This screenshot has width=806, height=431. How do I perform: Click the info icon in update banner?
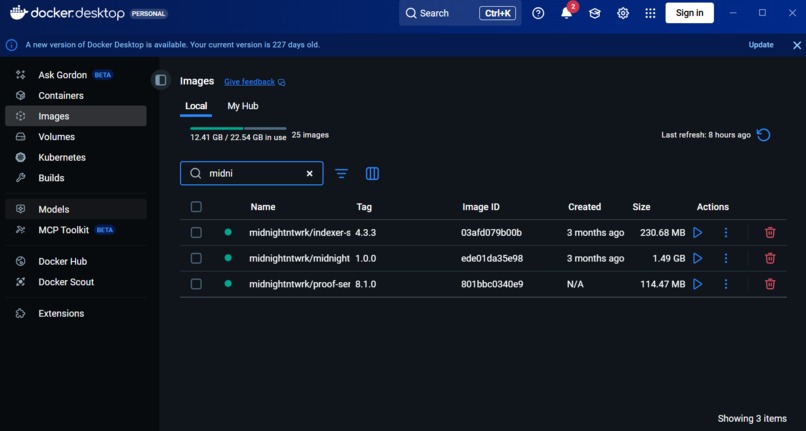(11, 45)
